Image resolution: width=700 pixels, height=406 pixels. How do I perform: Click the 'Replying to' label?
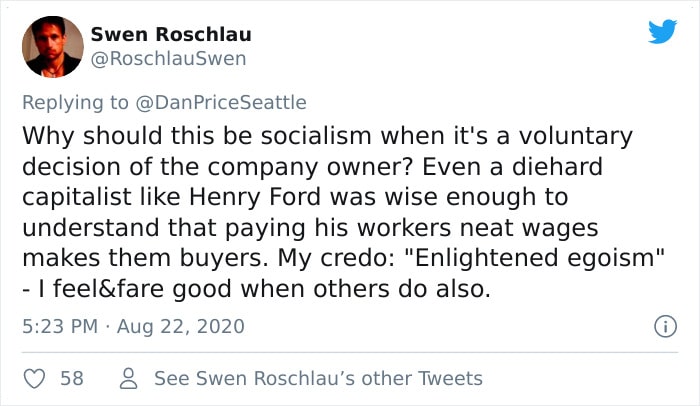(x=75, y=103)
